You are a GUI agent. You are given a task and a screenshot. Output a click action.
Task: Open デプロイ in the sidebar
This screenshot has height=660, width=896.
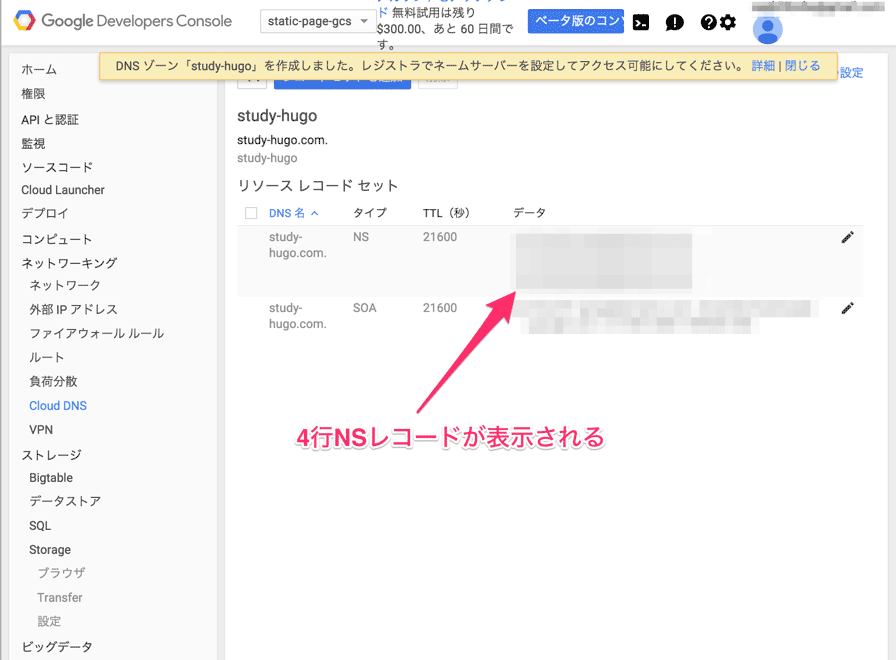click(x=45, y=213)
